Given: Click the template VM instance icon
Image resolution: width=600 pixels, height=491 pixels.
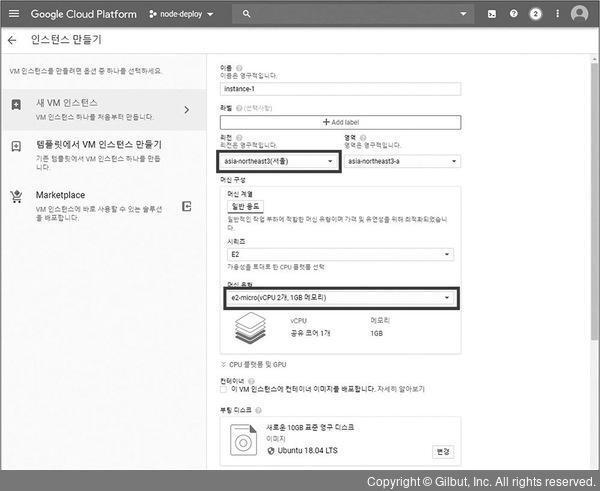Looking at the screenshot, I should [16, 146].
